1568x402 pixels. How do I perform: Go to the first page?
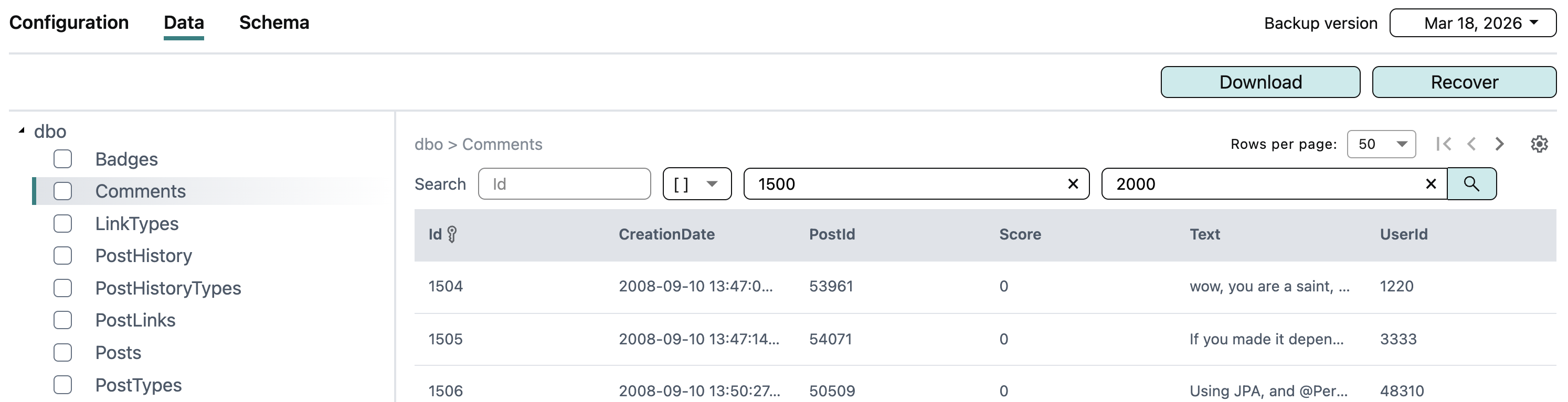tap(1443, 144)
